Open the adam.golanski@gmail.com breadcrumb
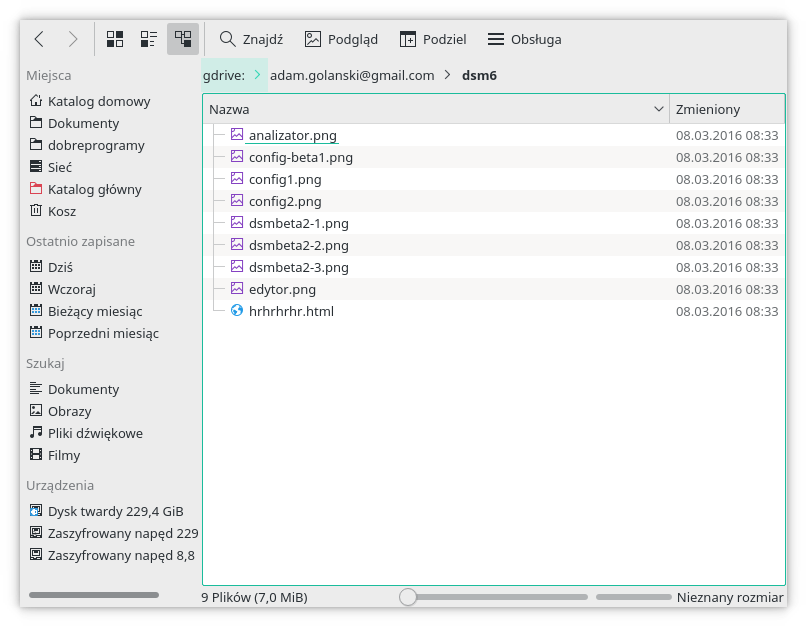 [352, 76]
